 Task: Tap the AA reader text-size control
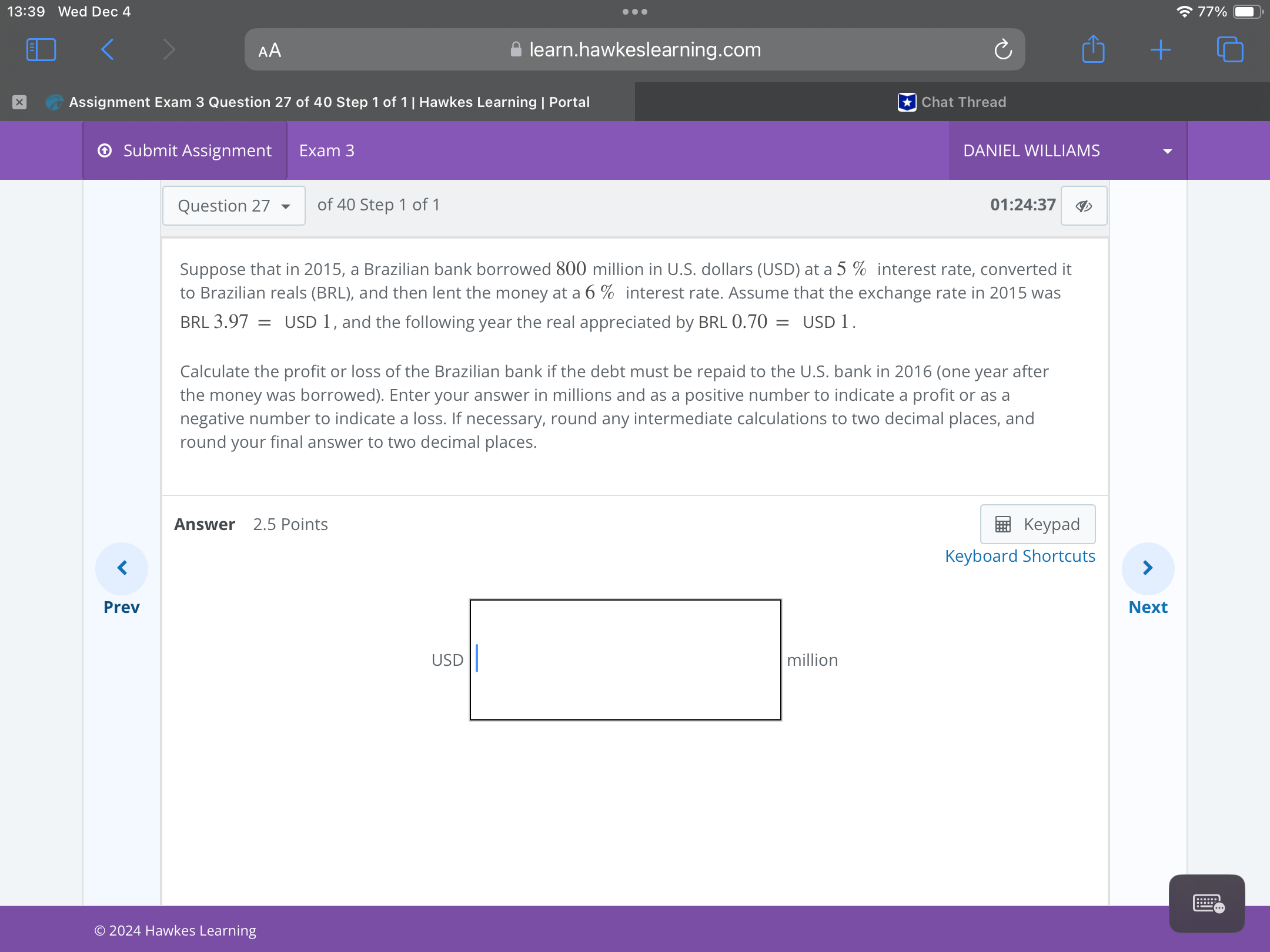pos(270,51)
